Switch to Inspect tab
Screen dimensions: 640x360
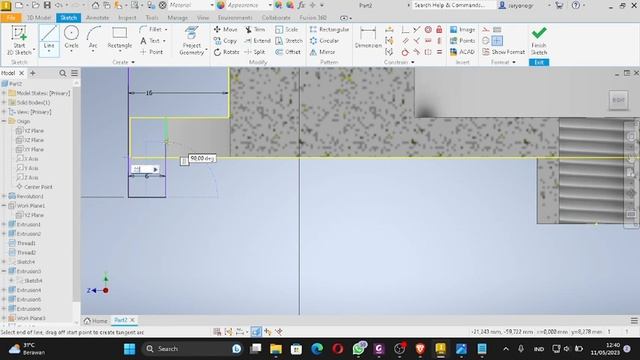(127, 18)
